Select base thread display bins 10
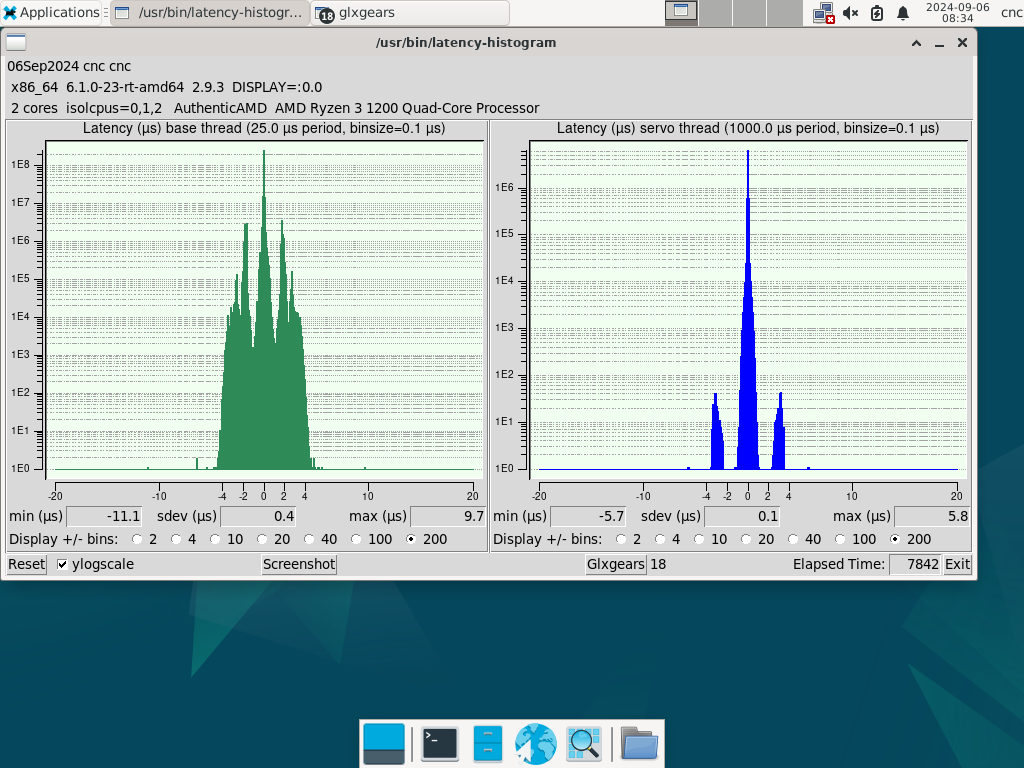Image resolution: width=1024 pixels, height=768 pixels. pos(216,539)
